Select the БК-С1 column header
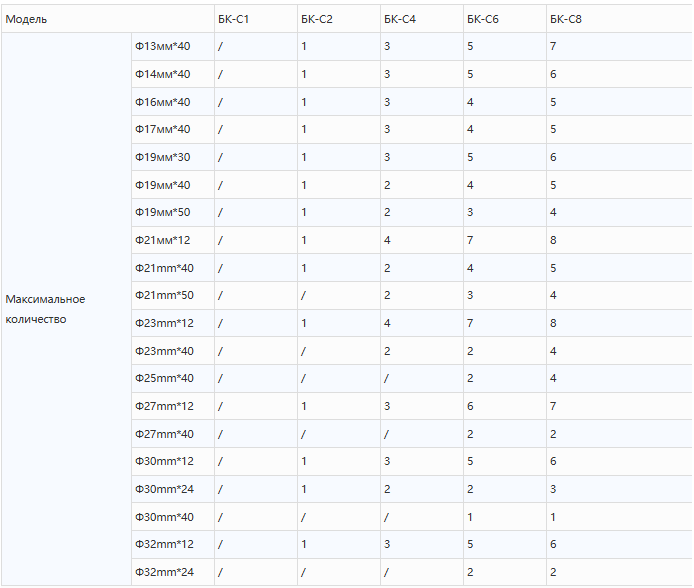 tap(234, 20)
